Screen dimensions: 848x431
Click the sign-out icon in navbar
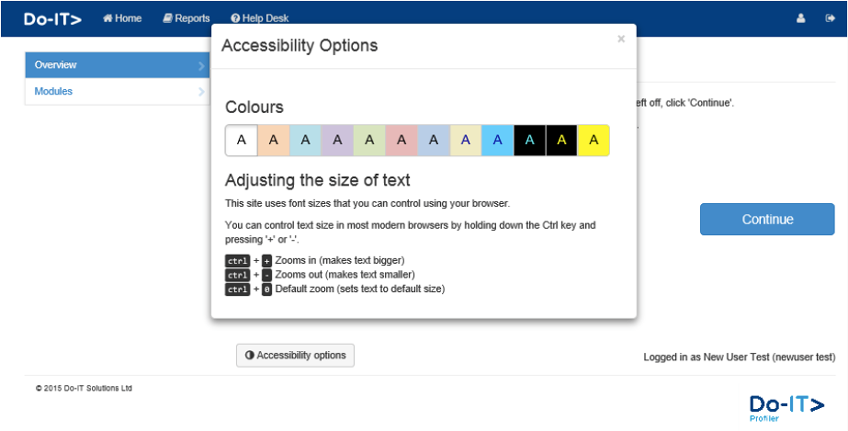[x=830, y=18]
